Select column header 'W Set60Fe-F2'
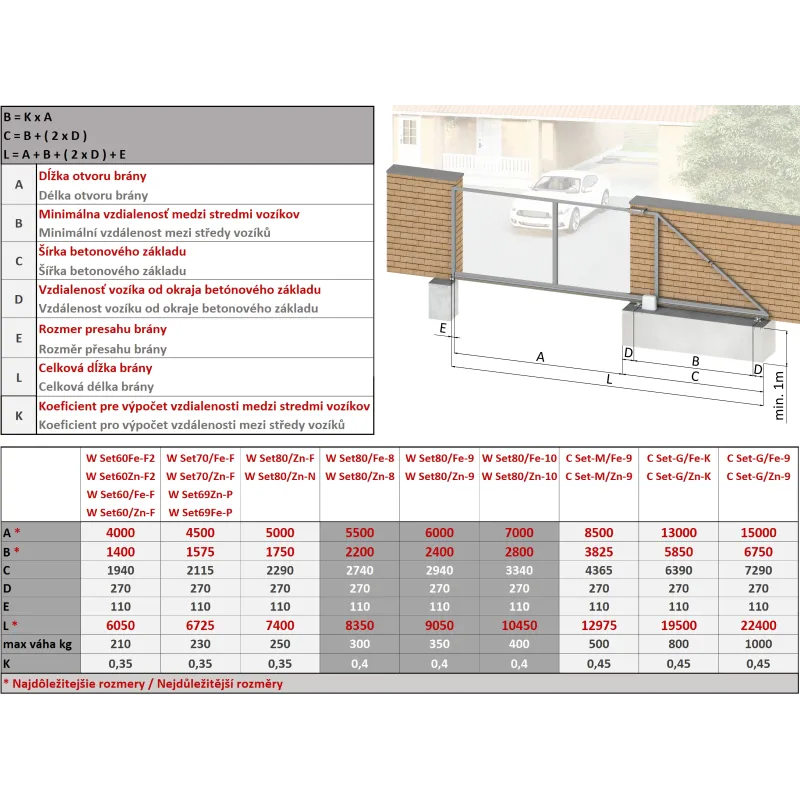 (120, 458)
